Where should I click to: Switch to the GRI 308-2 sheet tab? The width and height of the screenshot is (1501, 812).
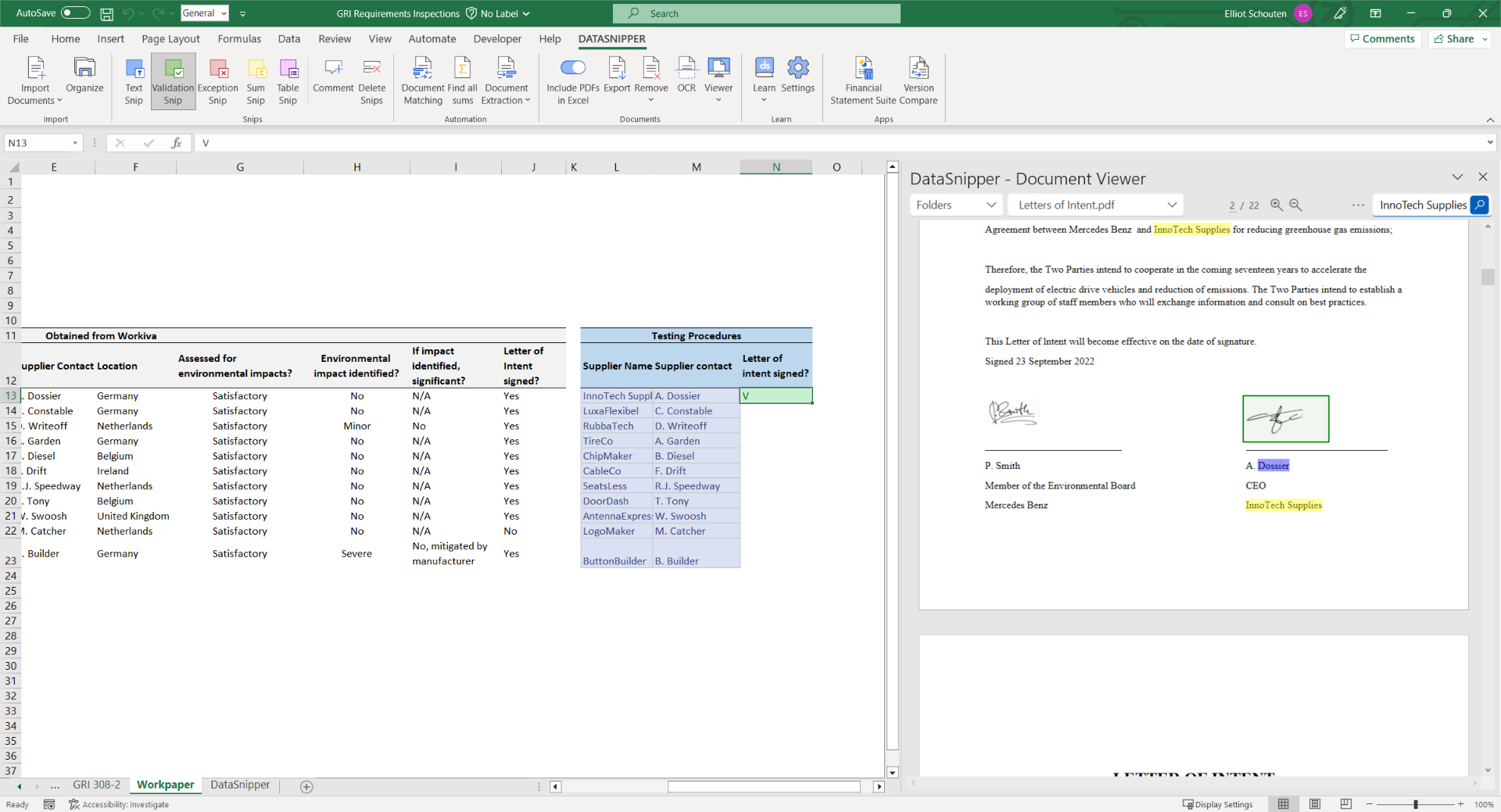(97, 785)
